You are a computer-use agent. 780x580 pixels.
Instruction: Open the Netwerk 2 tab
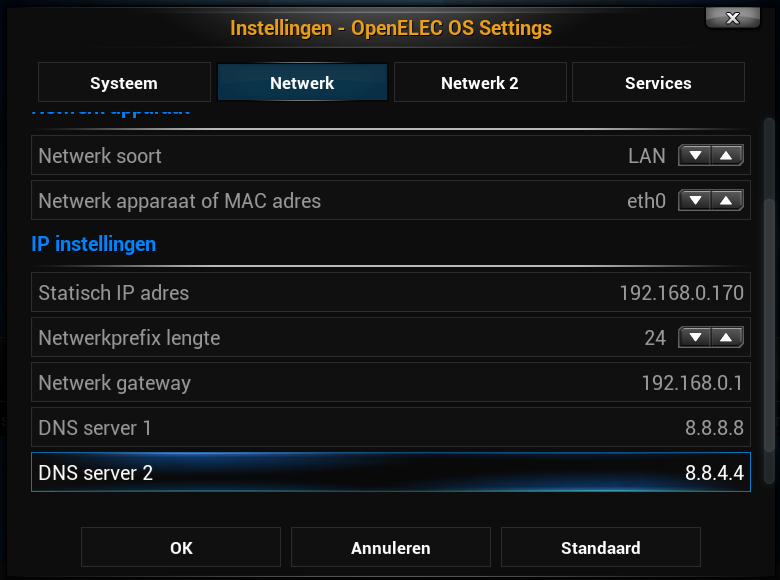pos(480,83)
